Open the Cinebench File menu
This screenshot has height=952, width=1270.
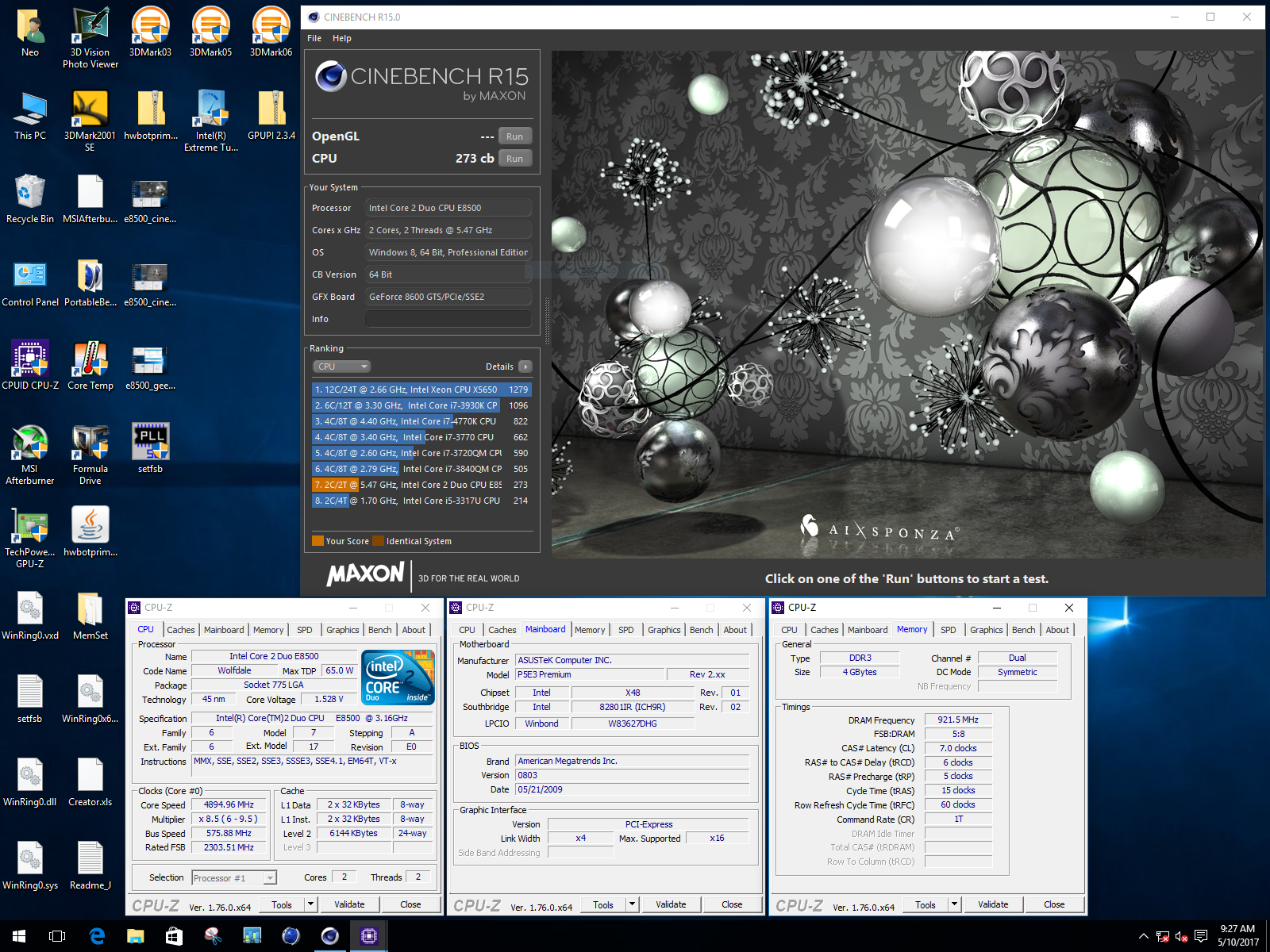tap(314, 38)
